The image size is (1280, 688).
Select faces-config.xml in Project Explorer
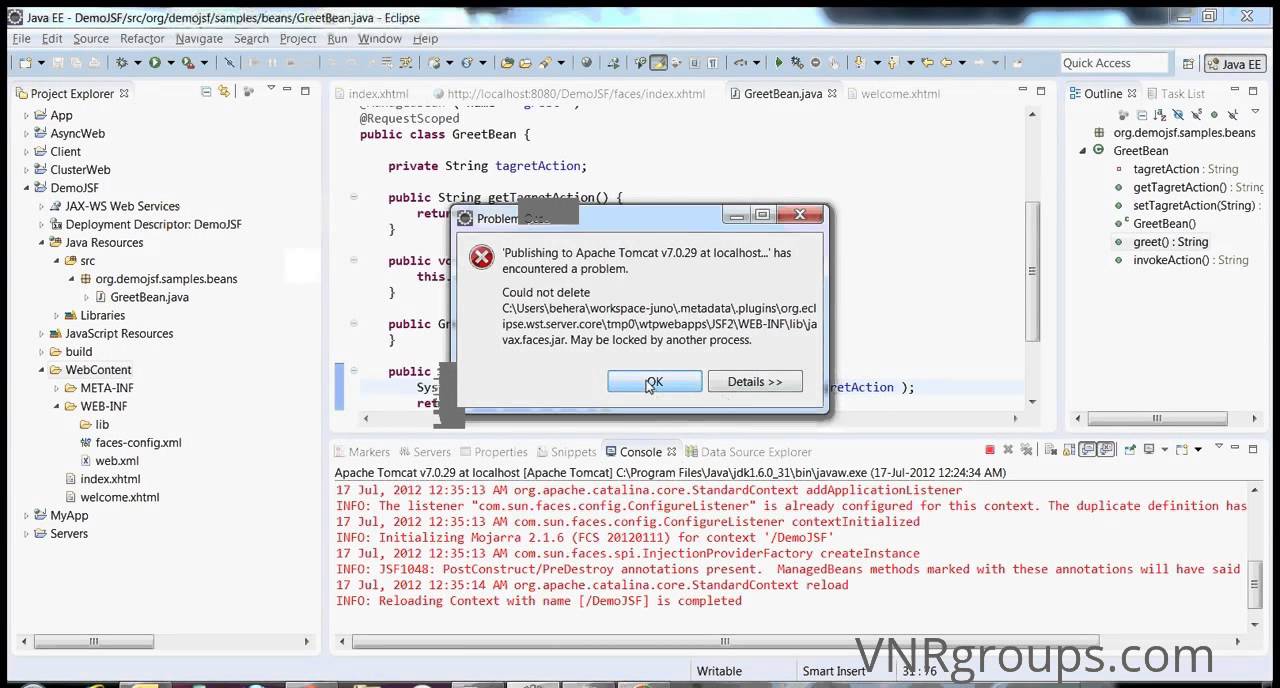pos(130,443)
